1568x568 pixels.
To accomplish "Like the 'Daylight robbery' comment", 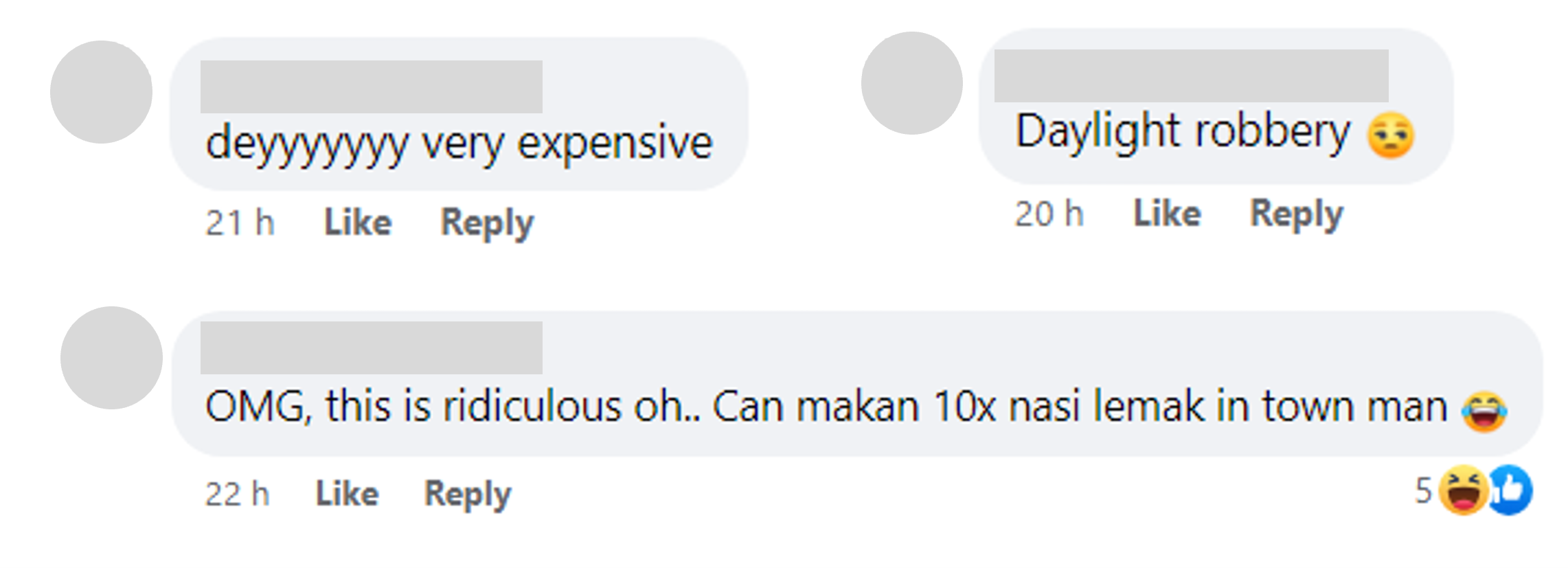I will (1167, 213).
